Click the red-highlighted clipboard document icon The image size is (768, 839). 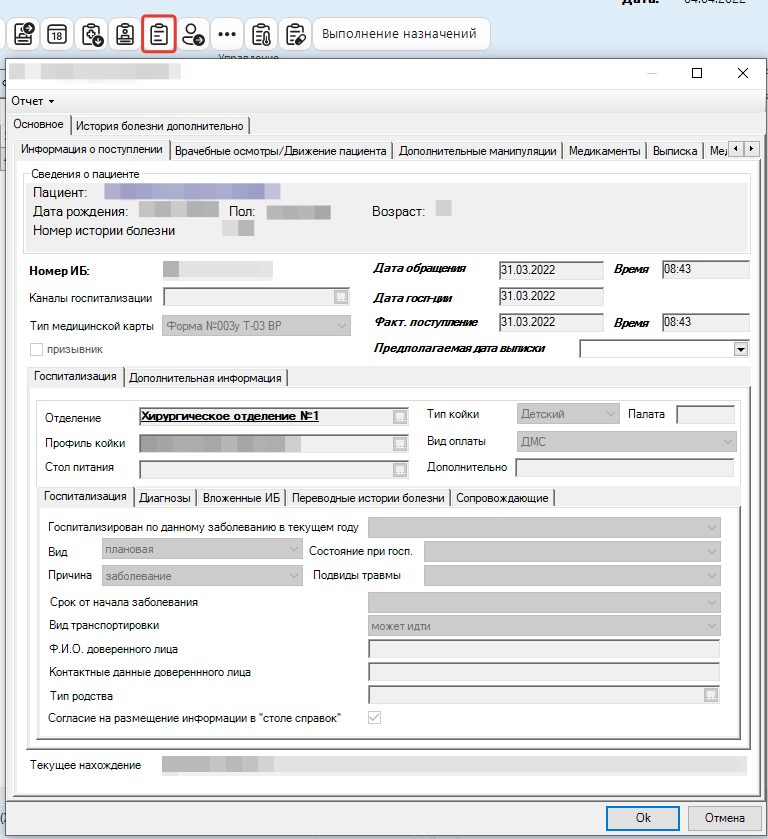pyautogui.click(x=158, y=34)
